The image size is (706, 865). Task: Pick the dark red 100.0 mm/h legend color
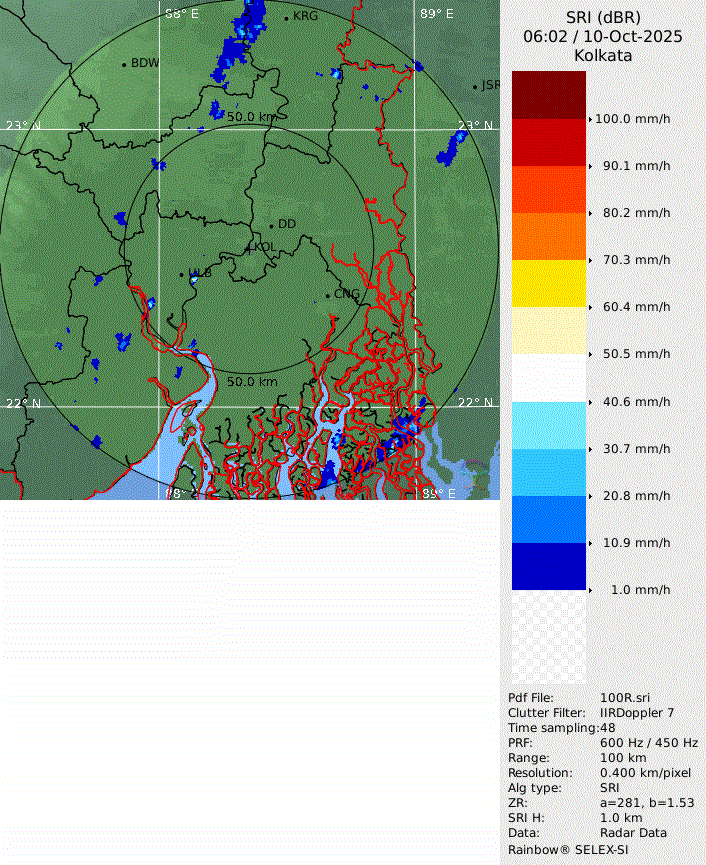click(x=548, y=95)
